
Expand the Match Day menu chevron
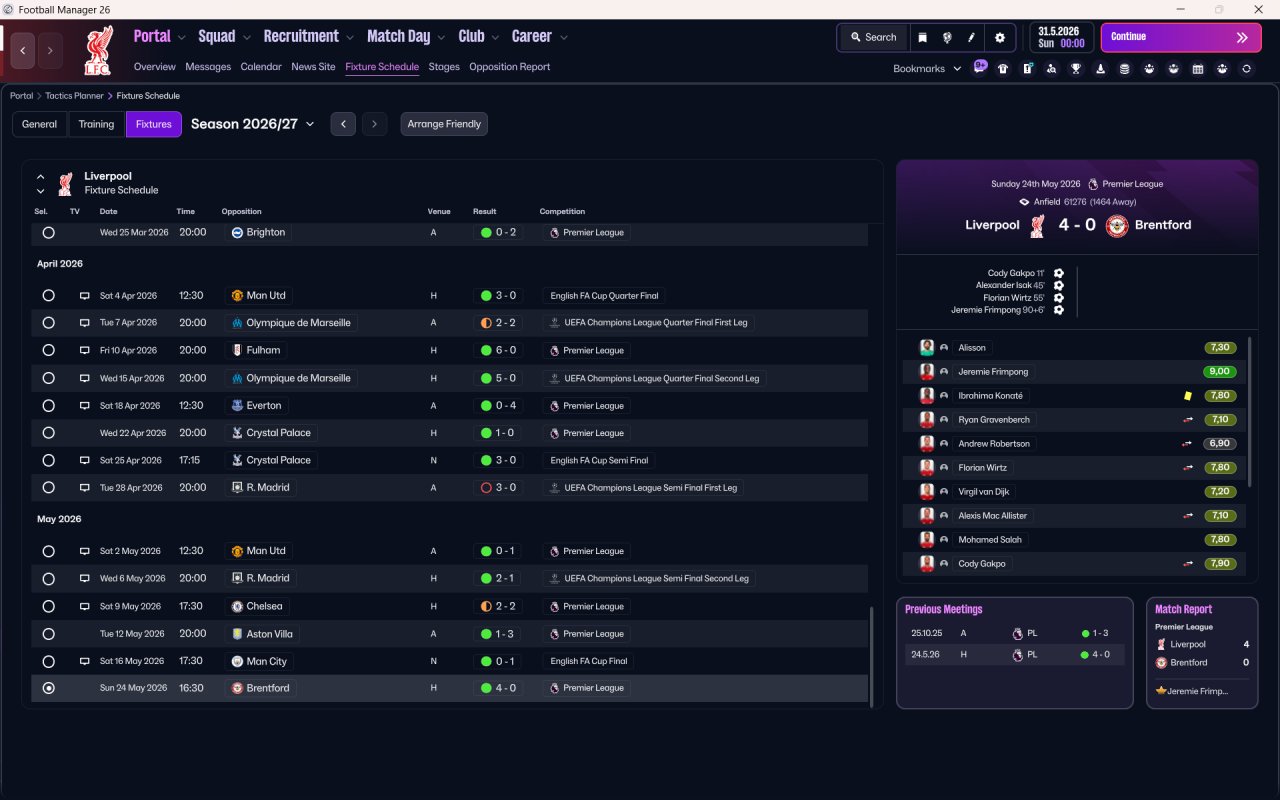click(x=440, y=38)
